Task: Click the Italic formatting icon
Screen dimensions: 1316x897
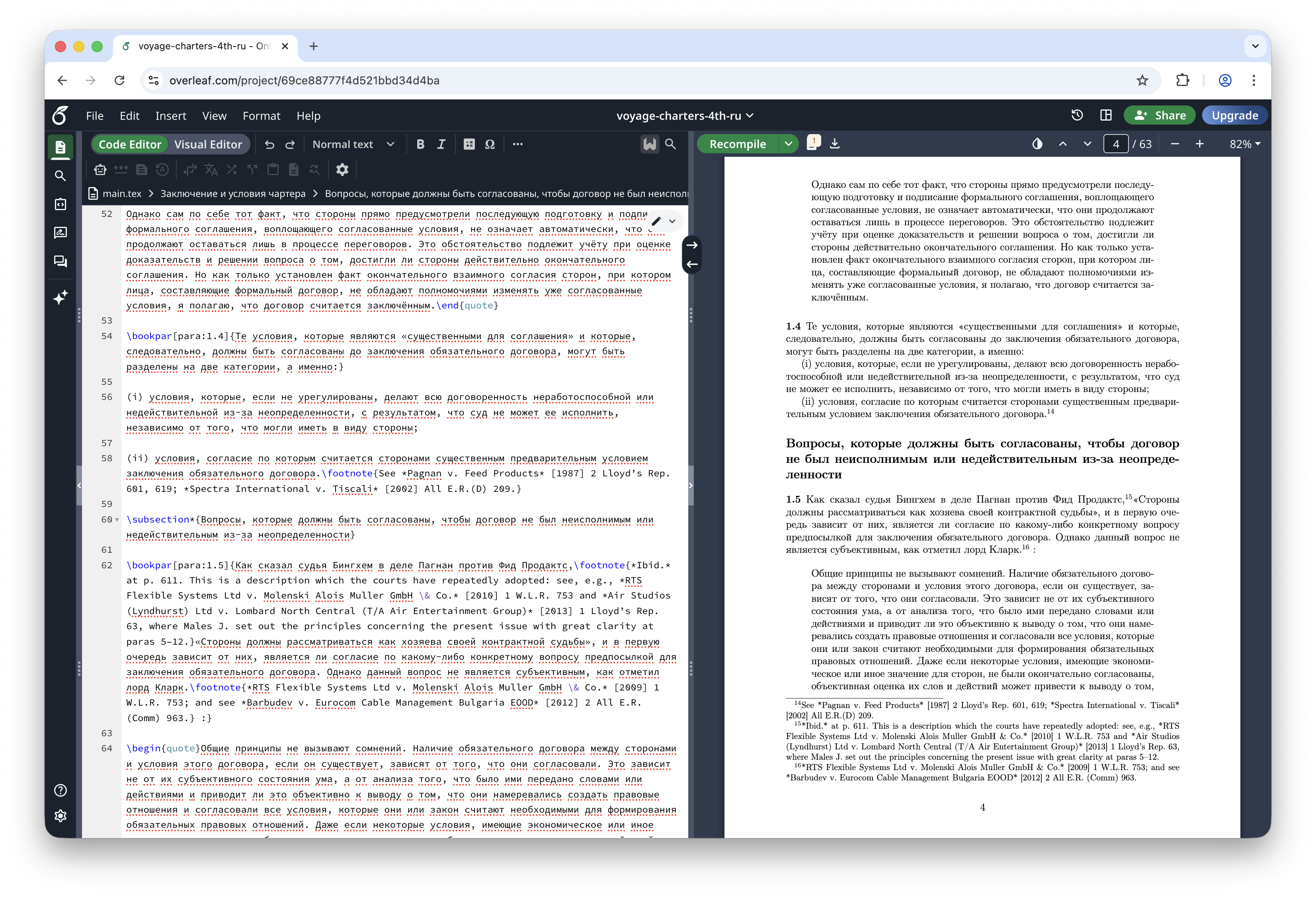Action: [441, 144]
